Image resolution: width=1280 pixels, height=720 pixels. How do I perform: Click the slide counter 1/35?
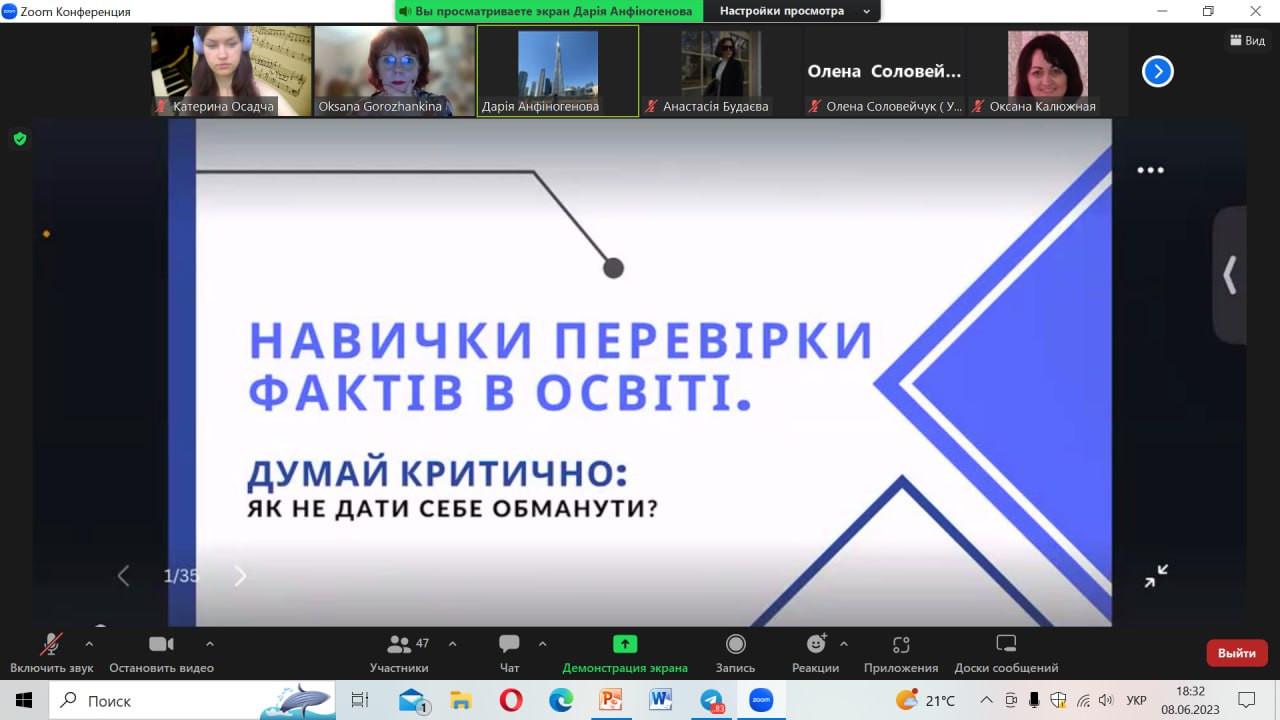tap(181, 576)
